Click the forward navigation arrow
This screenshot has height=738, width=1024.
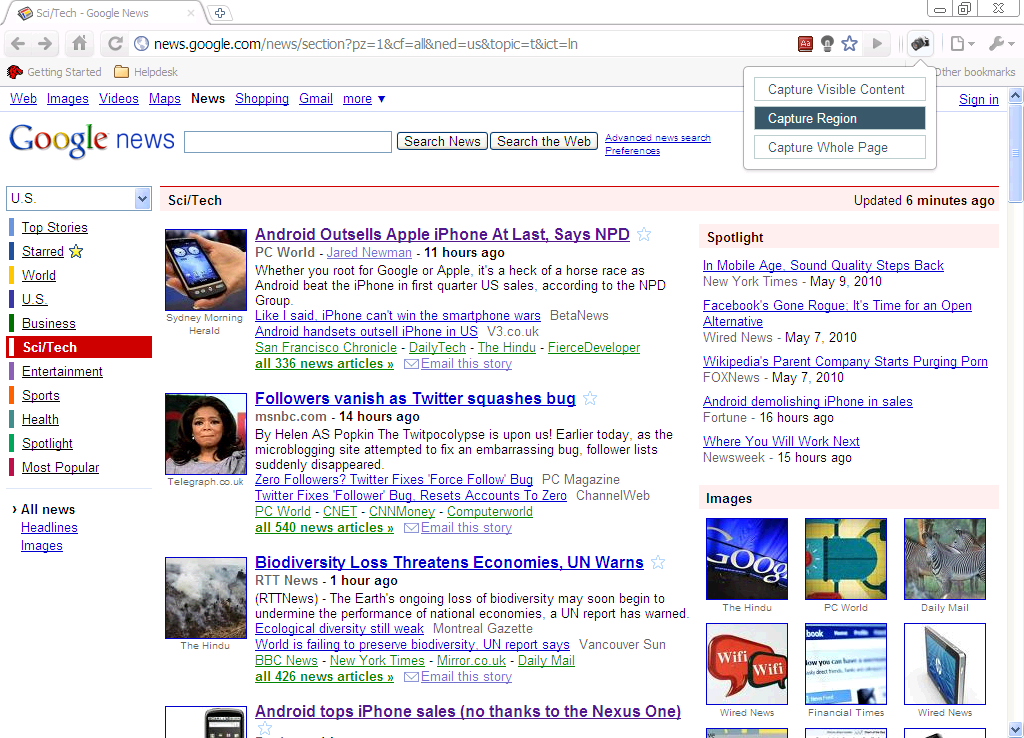(x=46, y=44)
